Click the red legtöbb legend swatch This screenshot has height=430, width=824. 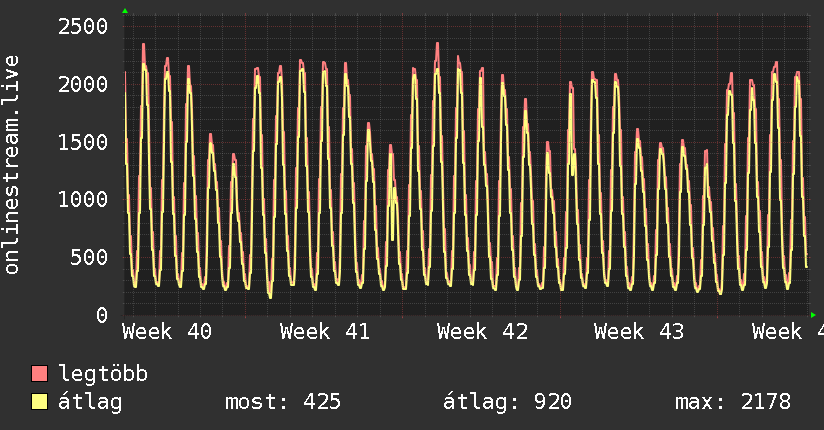tap(39, 375)
